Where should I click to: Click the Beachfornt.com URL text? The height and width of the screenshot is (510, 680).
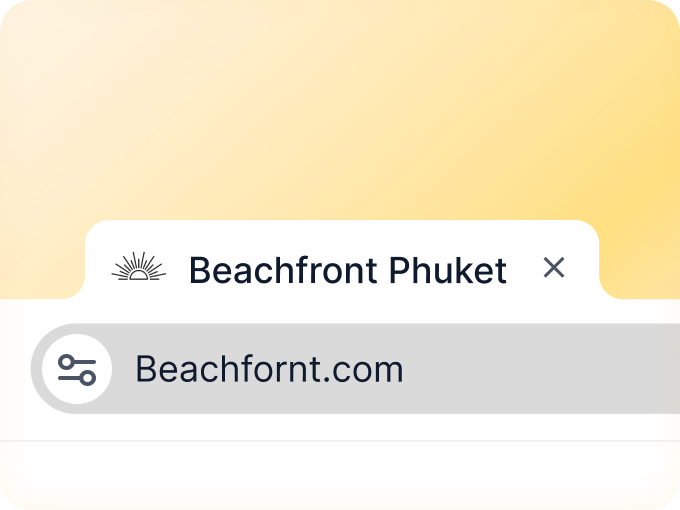pyautogui.click(x=269, y=369)
